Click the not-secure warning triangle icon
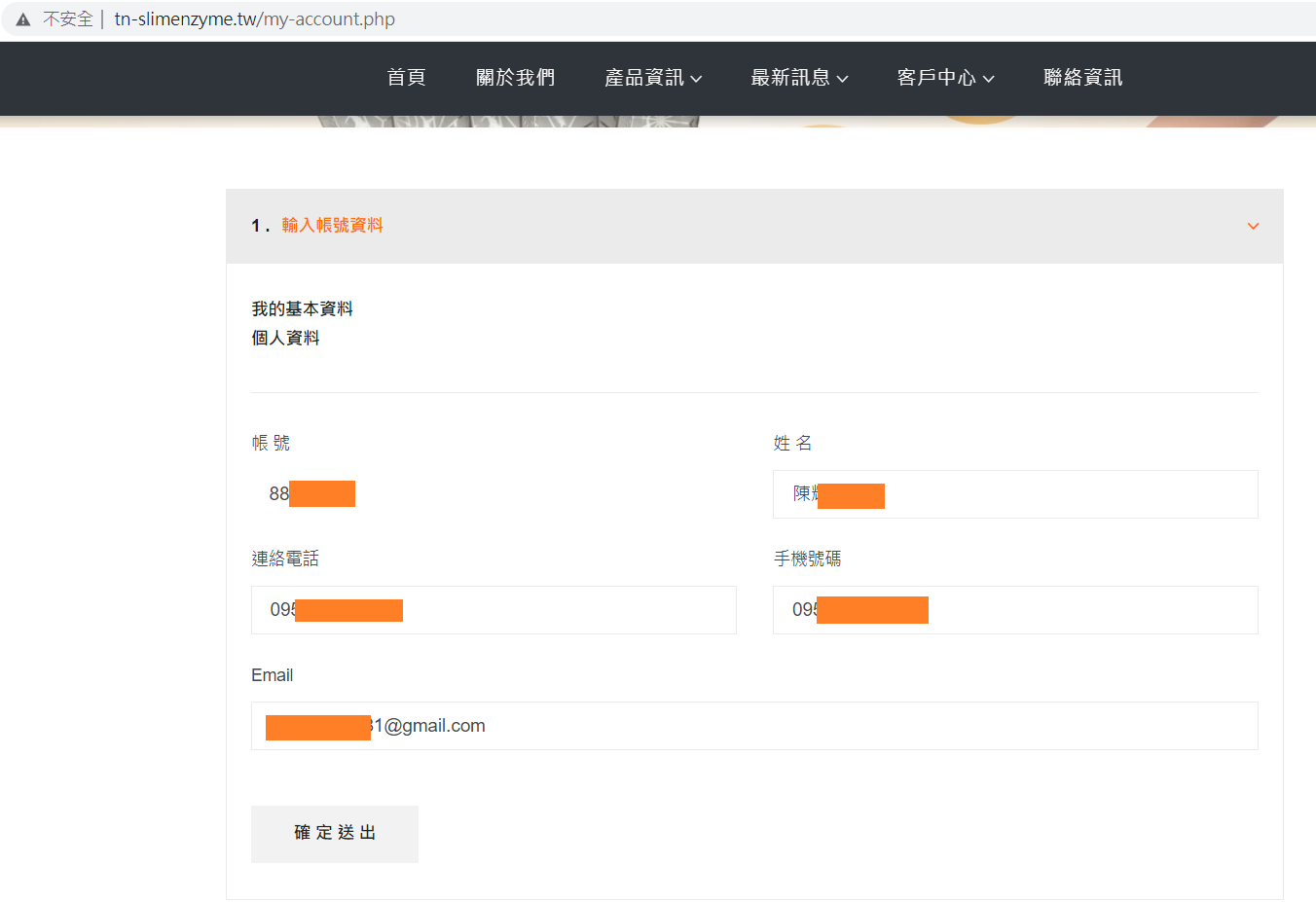This screenshot has height=902, width=1316. click(23, 19)
